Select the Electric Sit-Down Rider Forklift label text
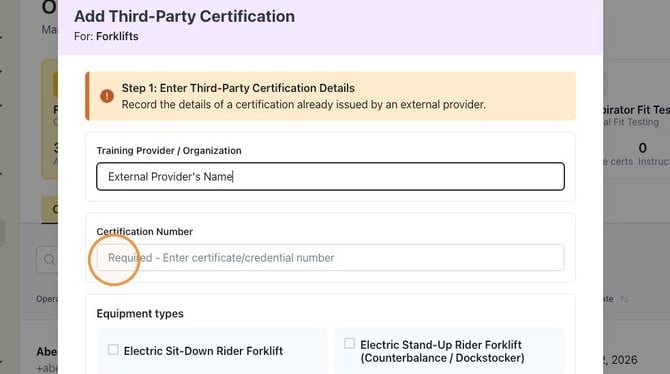The width and height of the screenshot is (670, 374). [203, 351]
